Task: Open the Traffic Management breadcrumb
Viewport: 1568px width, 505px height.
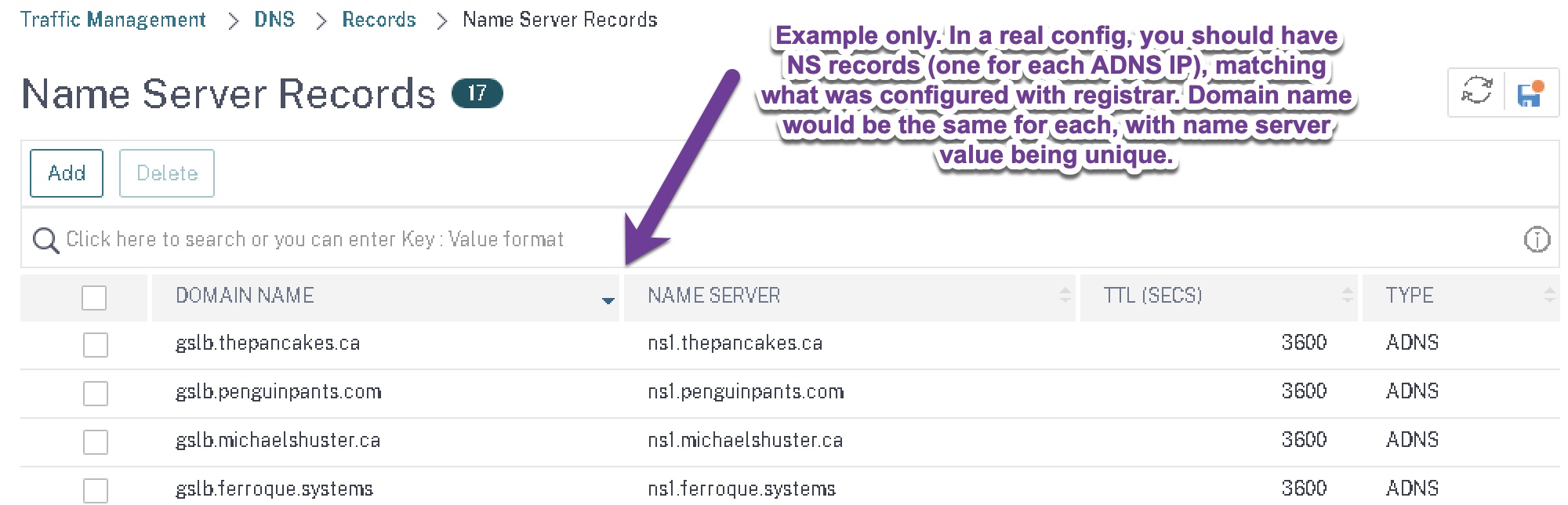Action: pos(113,20)
